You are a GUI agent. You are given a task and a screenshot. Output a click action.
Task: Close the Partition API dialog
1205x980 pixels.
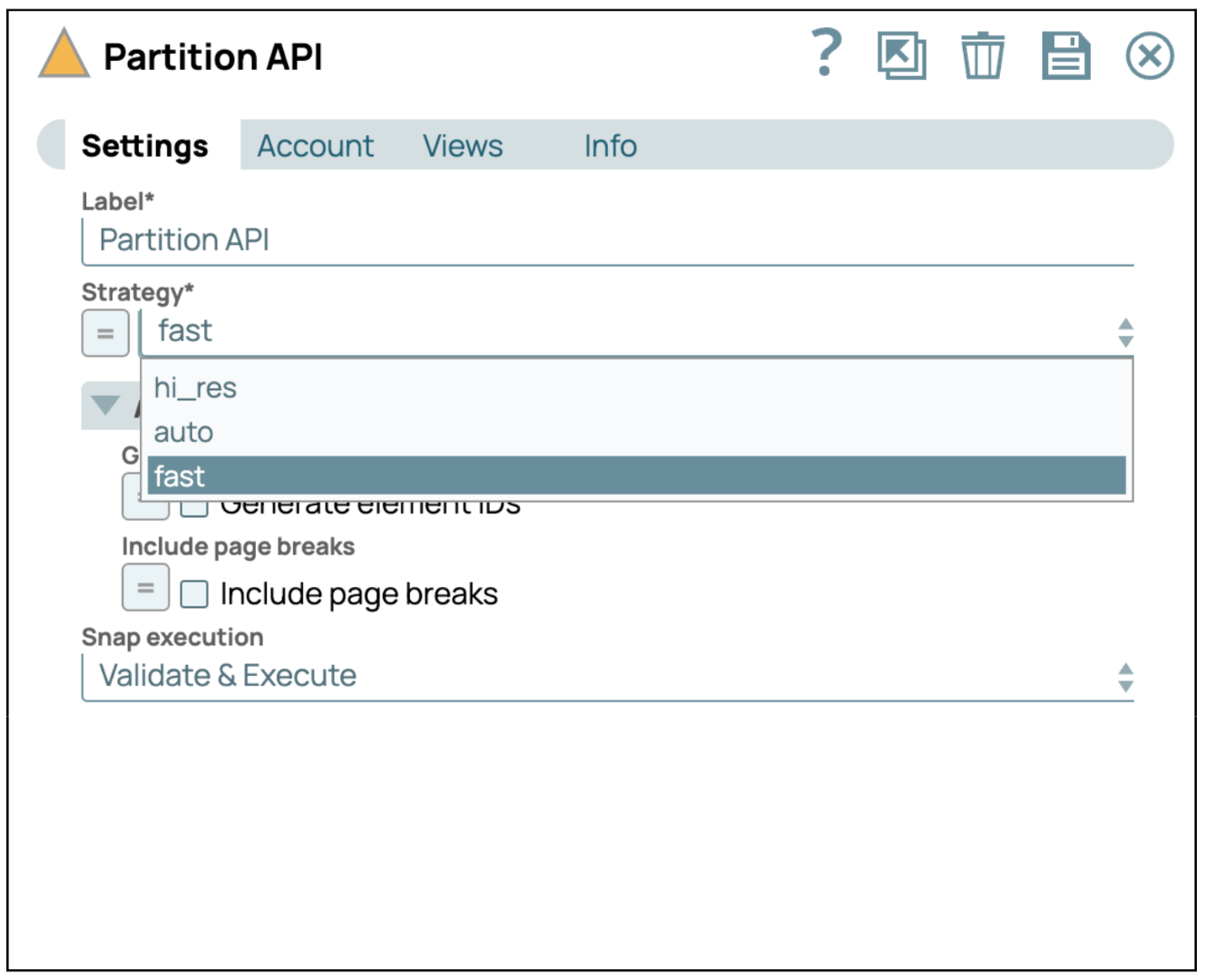pos(1149,56)
